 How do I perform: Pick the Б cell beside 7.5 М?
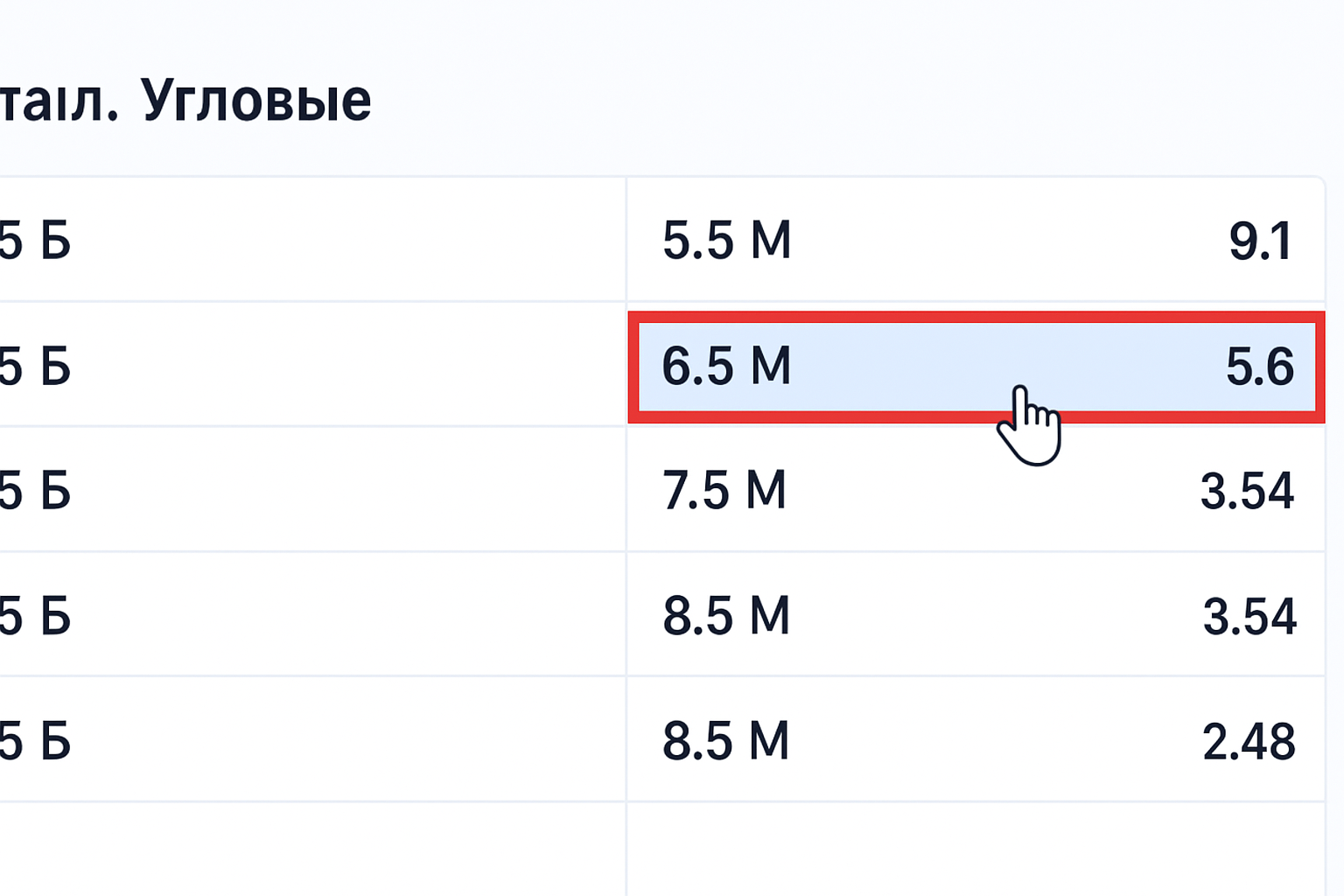tap(311, 490)
